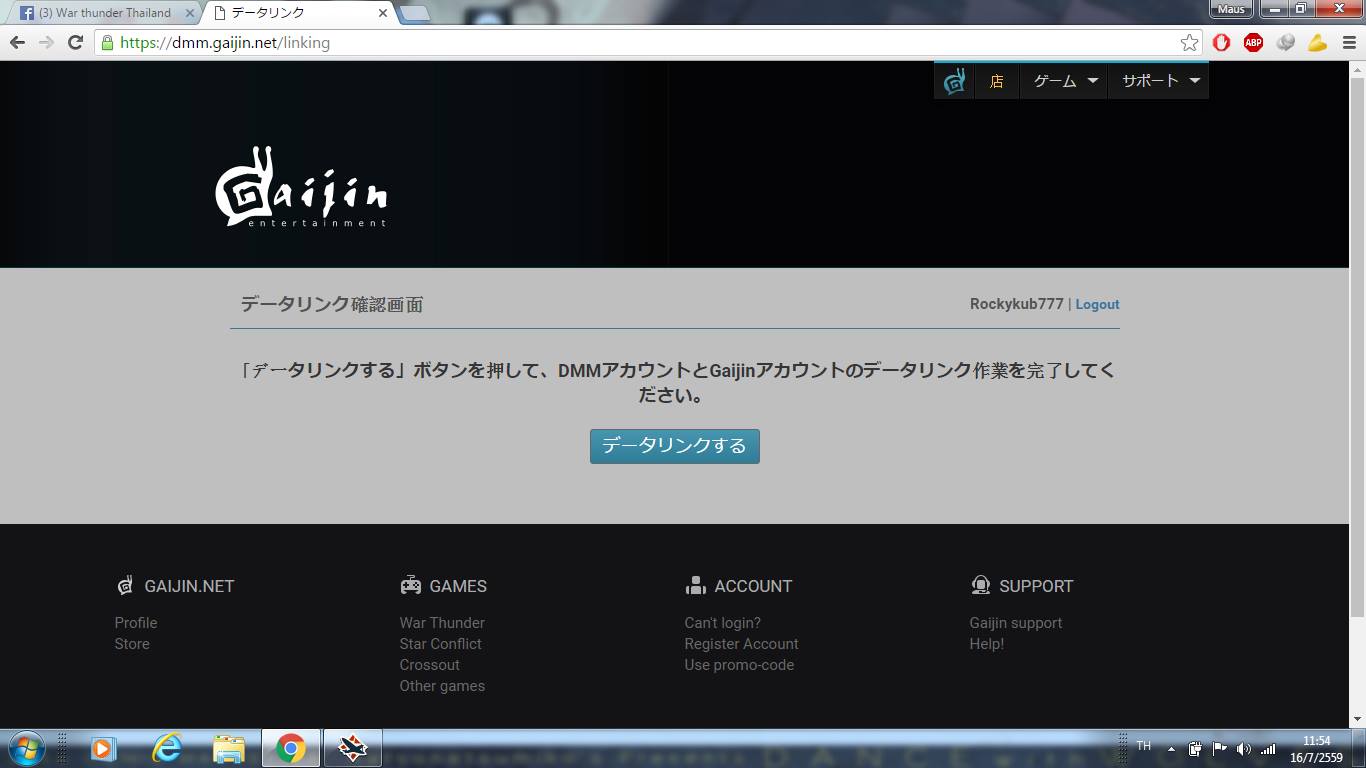Click the yellow extension icon

[x=1317, y=42]
